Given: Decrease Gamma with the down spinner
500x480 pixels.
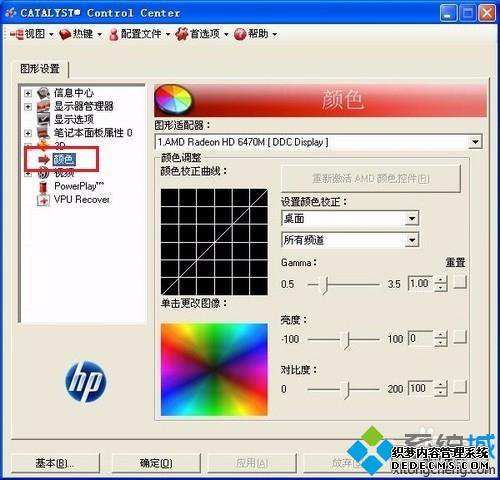Looking at the screenshot, I should [441, 288].
